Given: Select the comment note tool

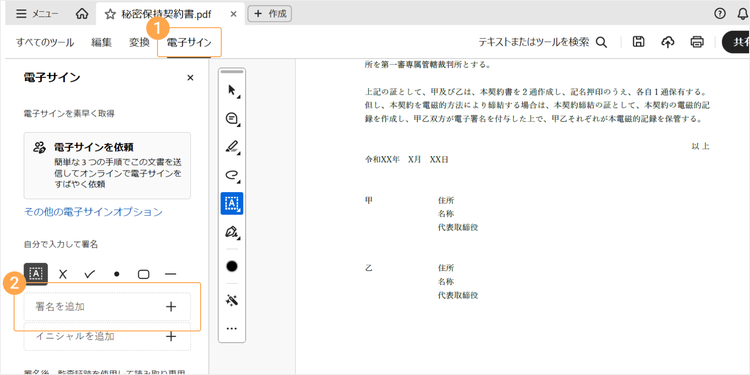Looking at the screenshot, I should [x=232, y=118].
